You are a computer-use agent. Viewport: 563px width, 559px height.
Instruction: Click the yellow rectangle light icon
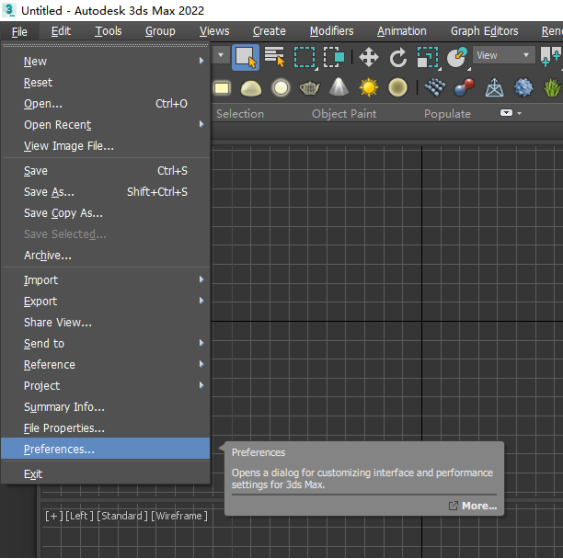(x=222, y=88)
